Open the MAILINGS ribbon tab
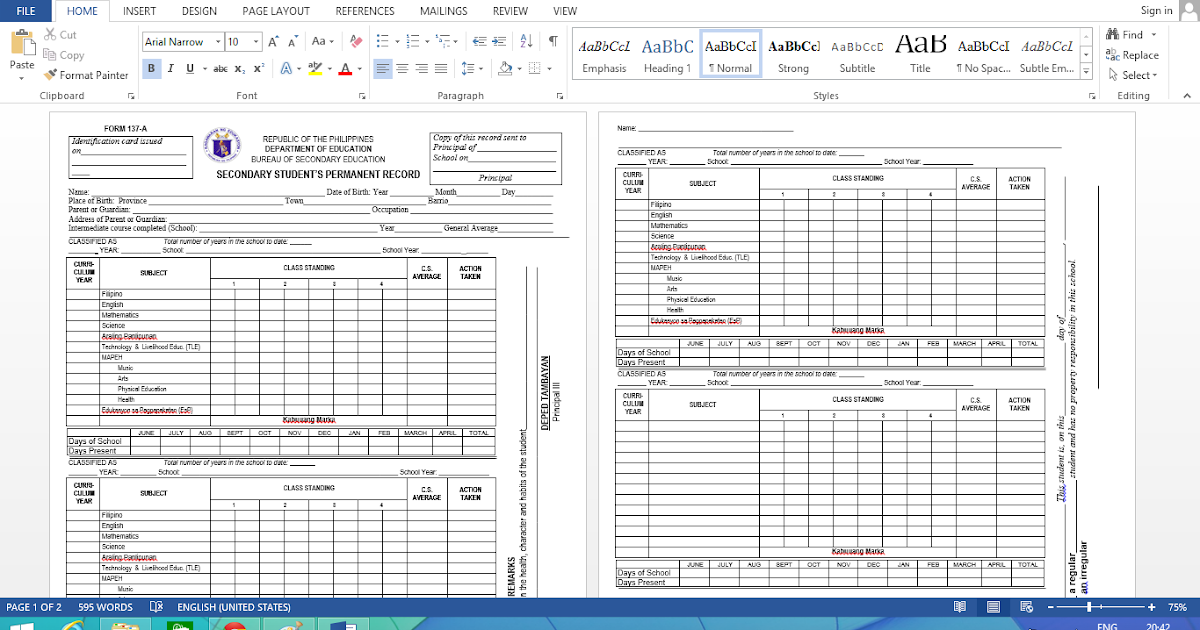 [443, 11]
